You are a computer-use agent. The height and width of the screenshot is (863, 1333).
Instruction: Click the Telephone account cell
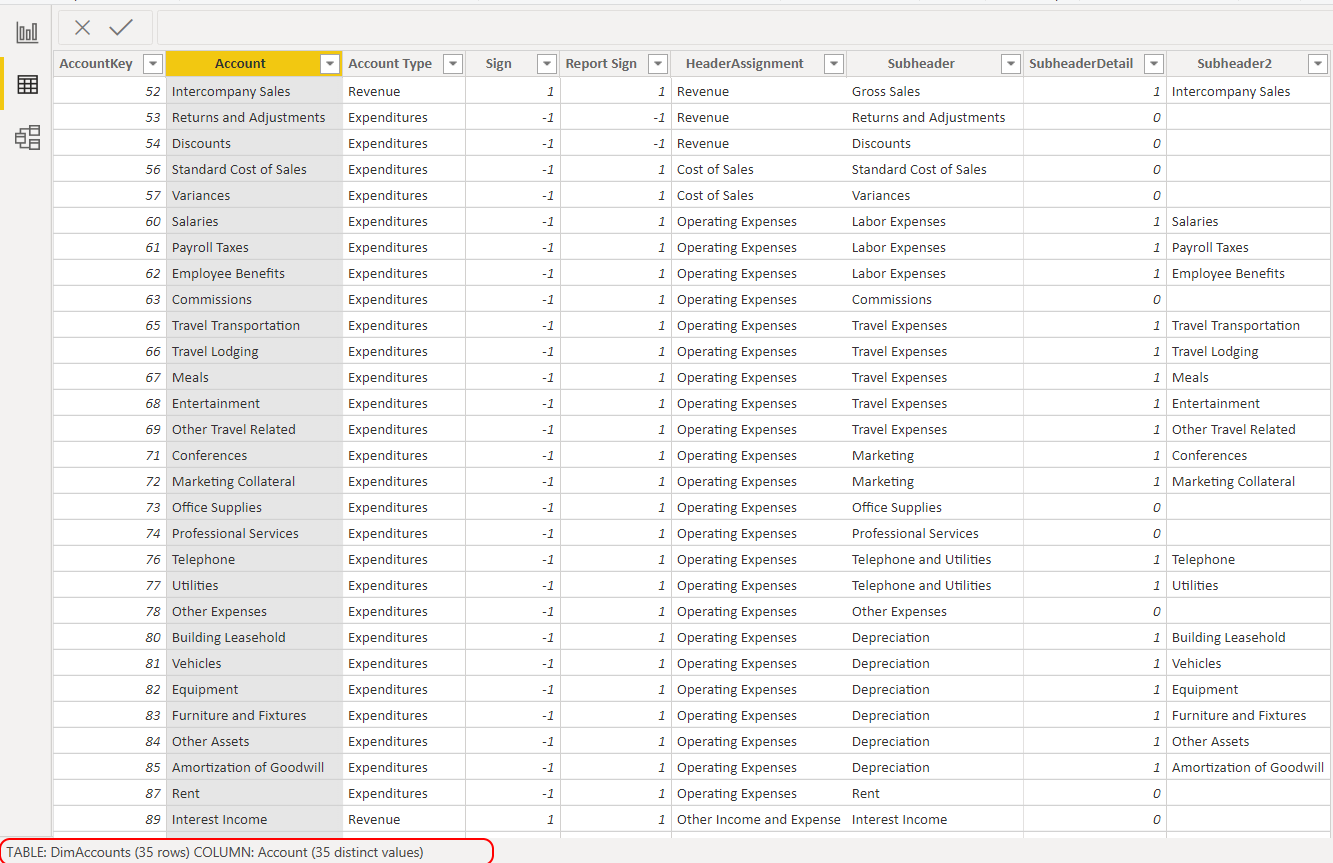[254, 559]
